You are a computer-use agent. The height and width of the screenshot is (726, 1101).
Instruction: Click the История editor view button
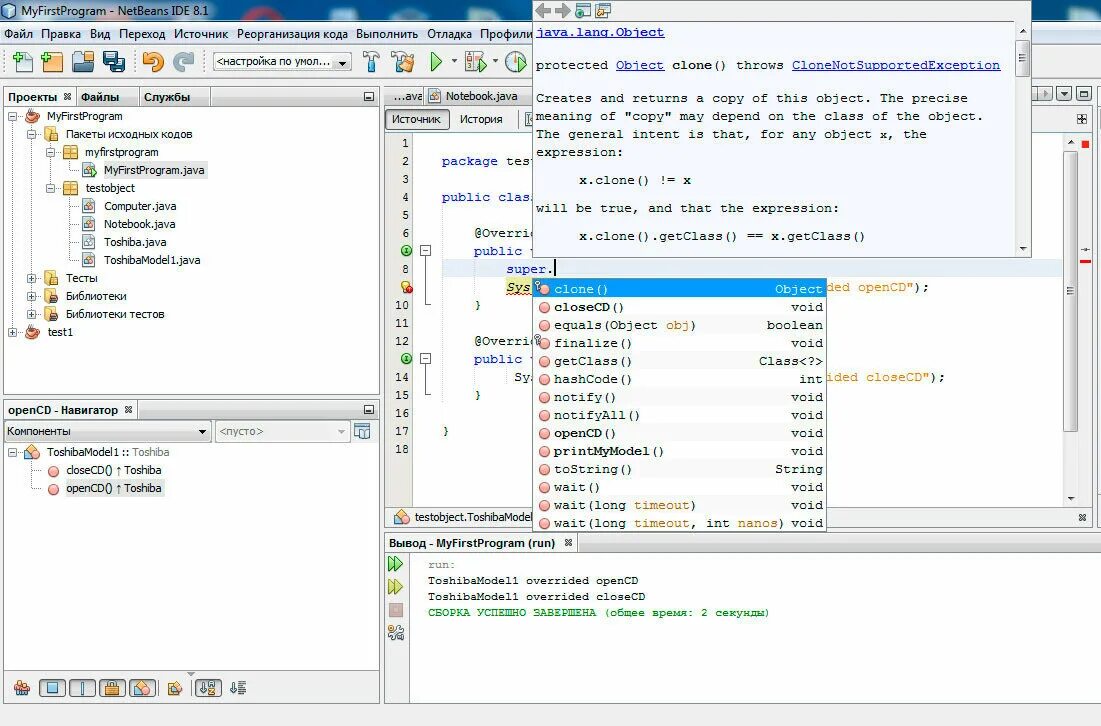[481, 119]
